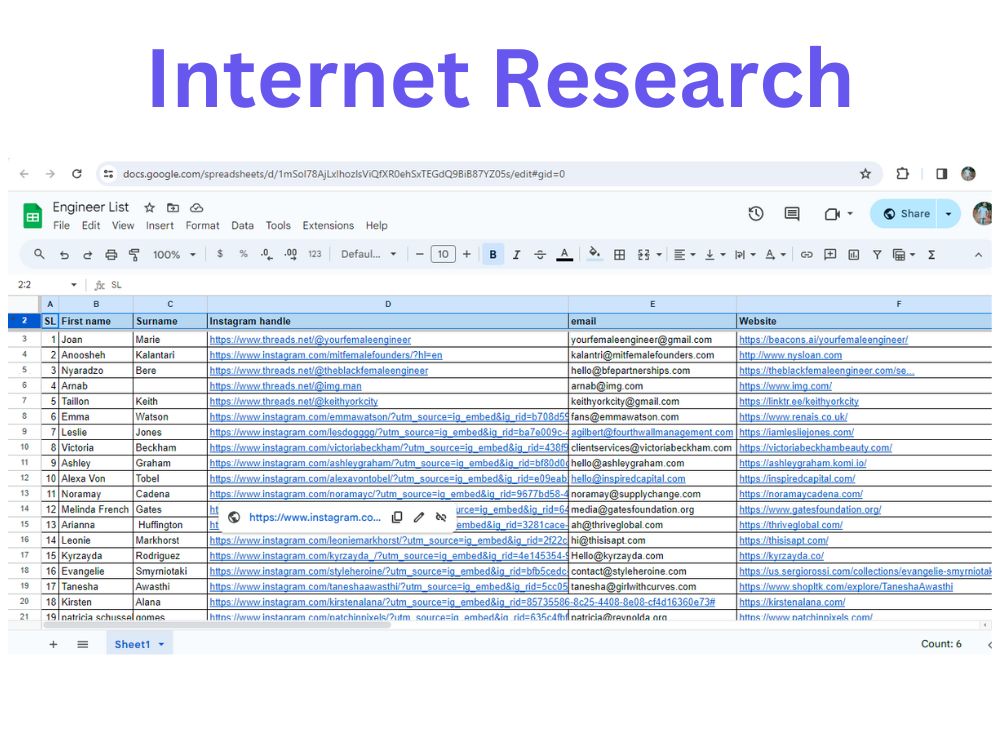Open comments history icon
Screen dimensions: 1000x750
click(792, 214)
